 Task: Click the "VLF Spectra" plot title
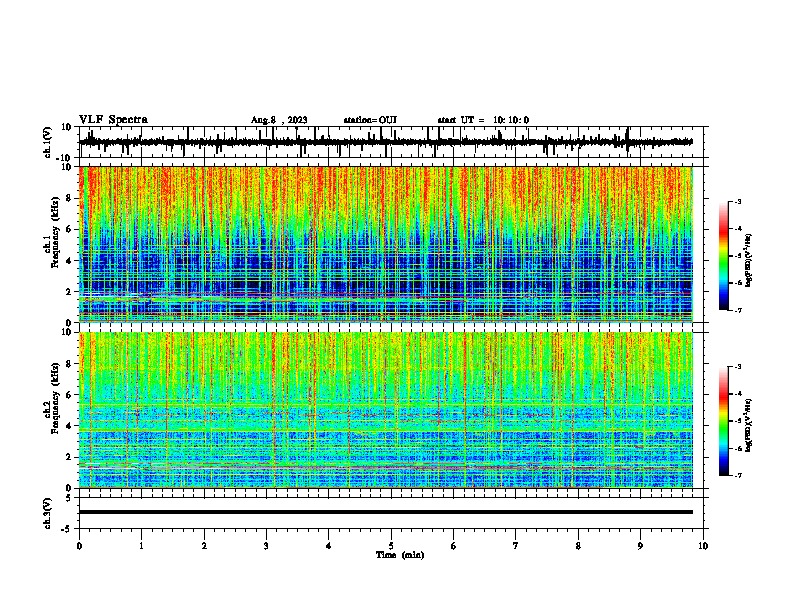113,119
